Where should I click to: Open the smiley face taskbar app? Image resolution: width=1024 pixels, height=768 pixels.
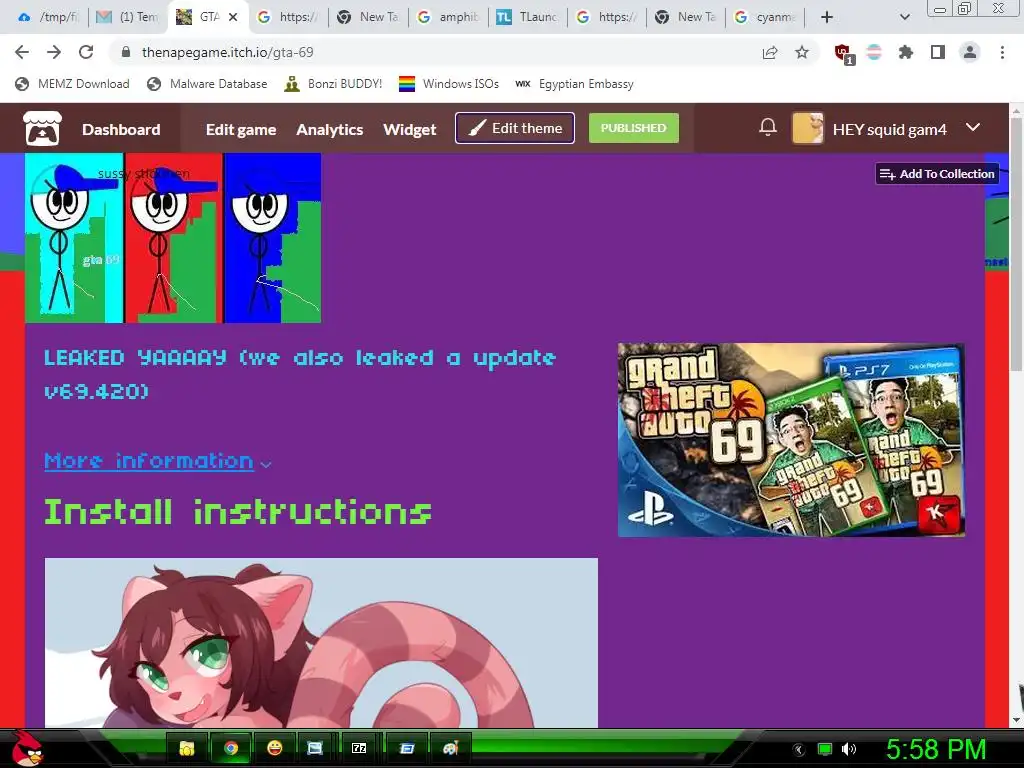coord(275,748)
